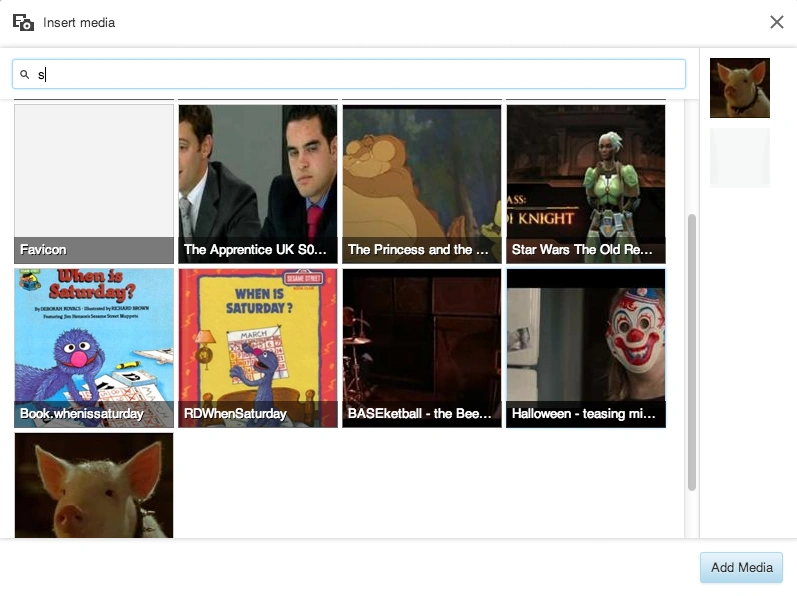797x596 pixels.
Task: Choose the BASEketball video thumbnail
Action: 421,340
